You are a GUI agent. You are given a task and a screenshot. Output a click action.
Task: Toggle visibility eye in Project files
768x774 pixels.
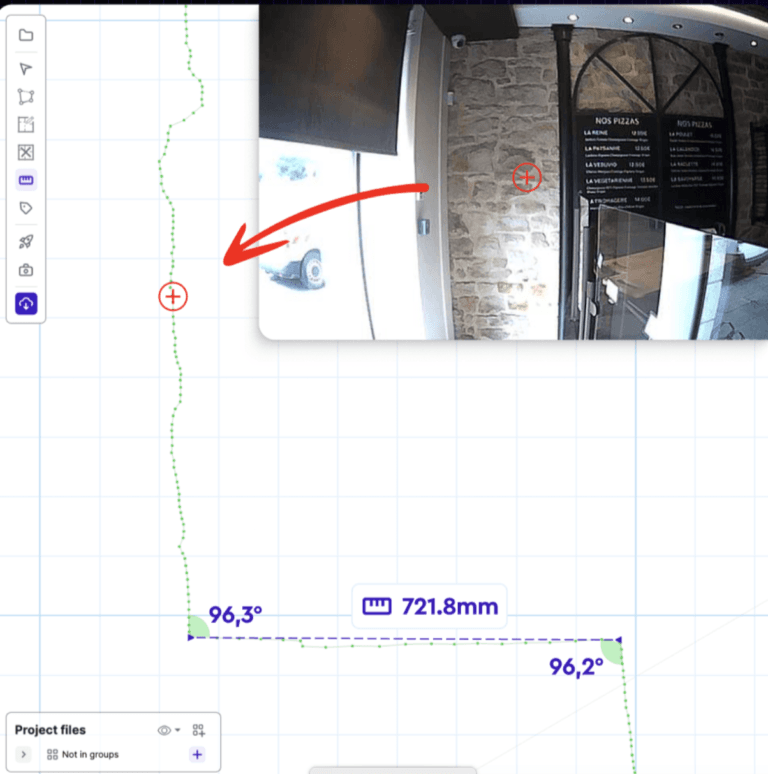pos(164,730)
